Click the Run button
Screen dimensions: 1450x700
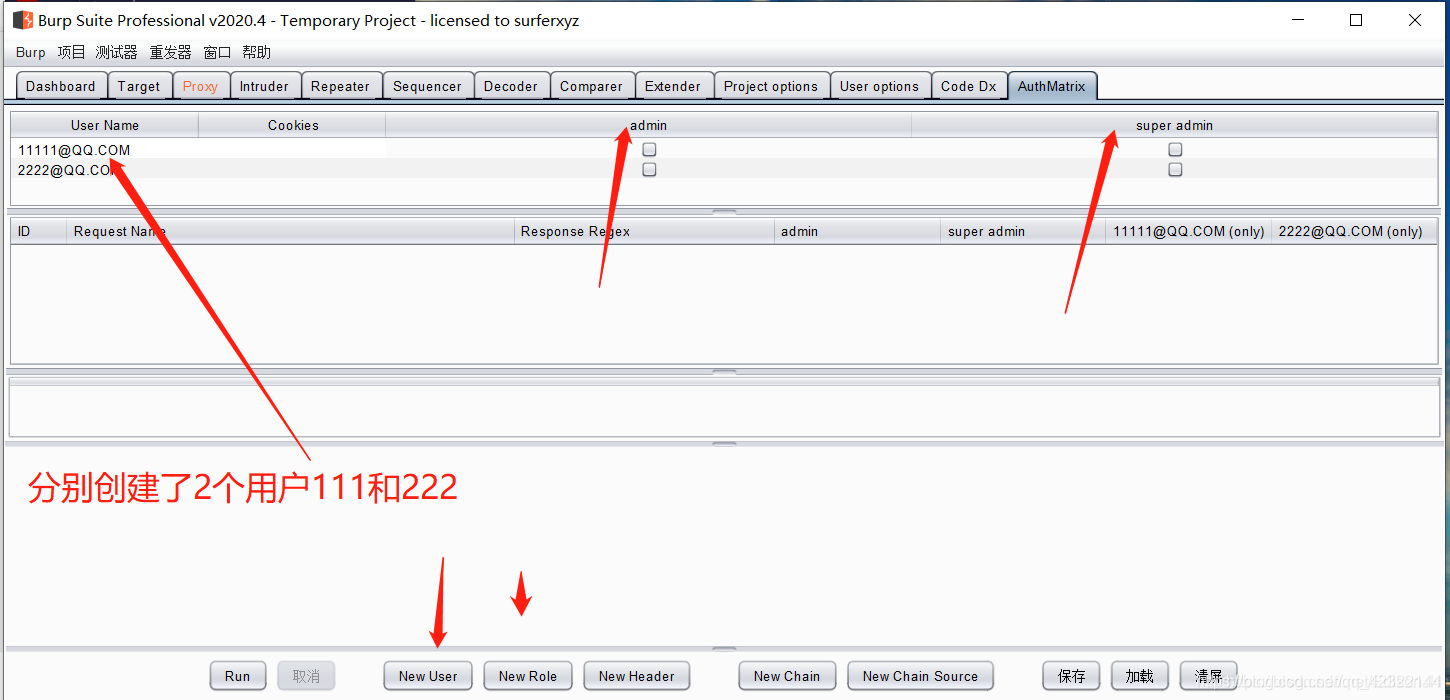(238, 676)
